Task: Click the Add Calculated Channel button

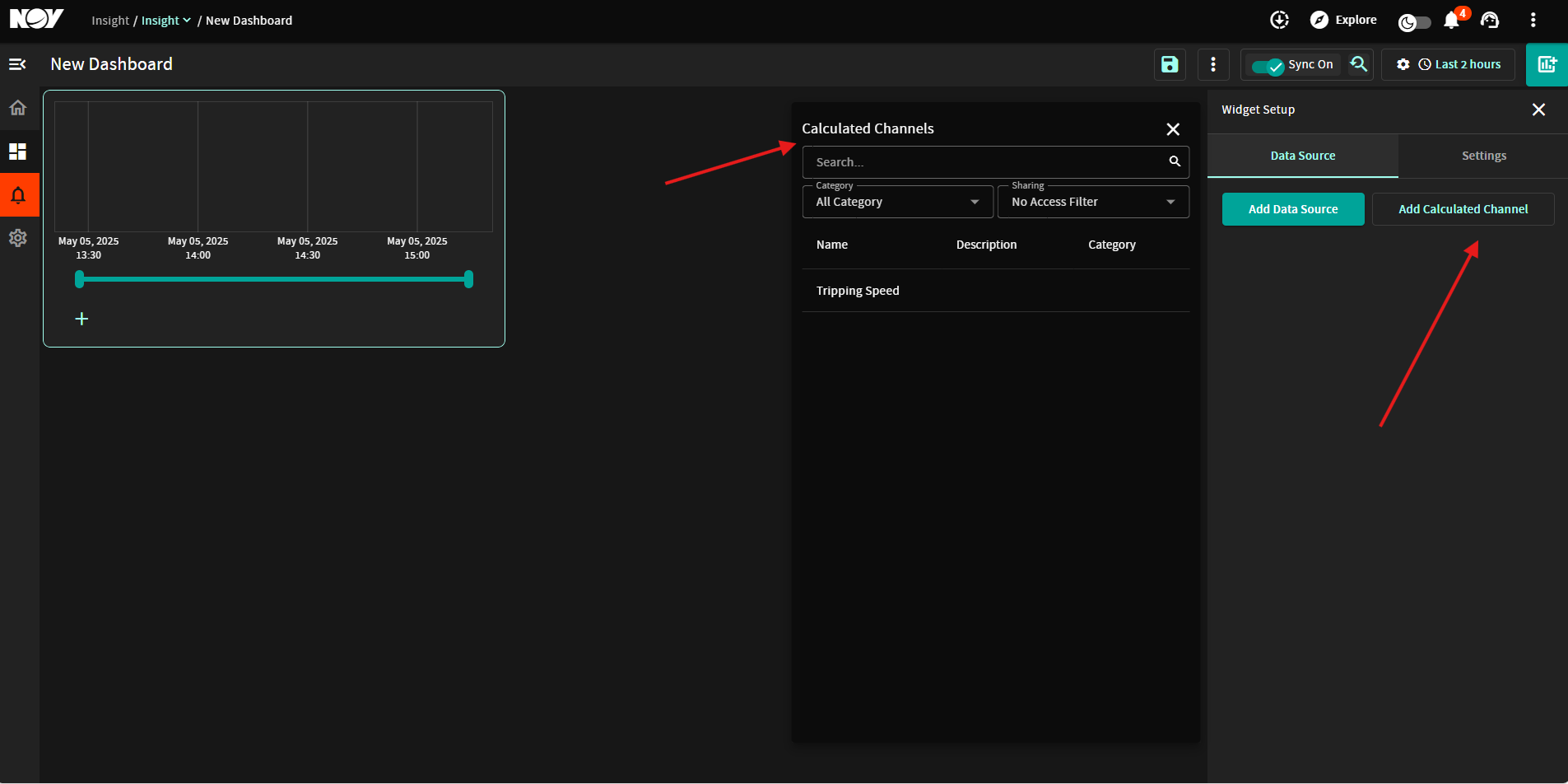Action: coord(1463,209)
